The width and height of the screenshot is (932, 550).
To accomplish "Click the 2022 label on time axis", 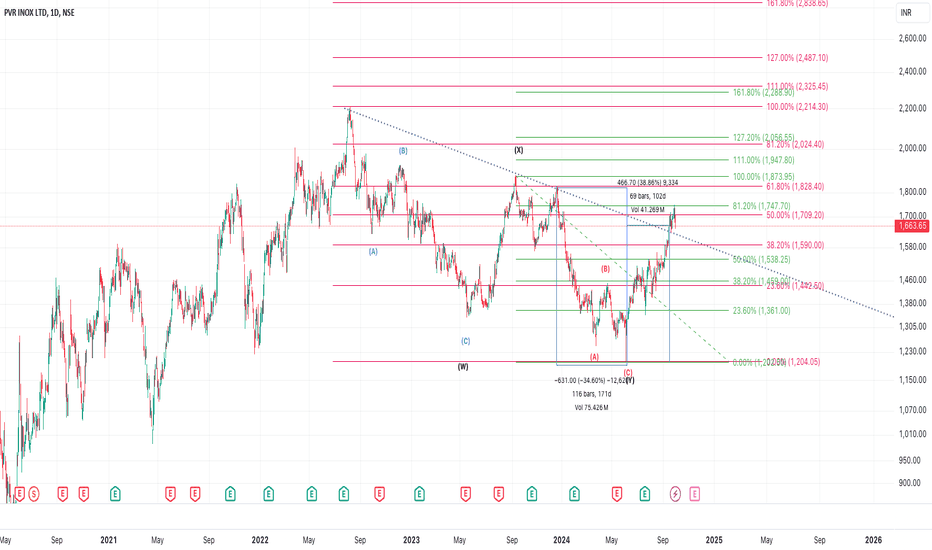I will (260, 540).
